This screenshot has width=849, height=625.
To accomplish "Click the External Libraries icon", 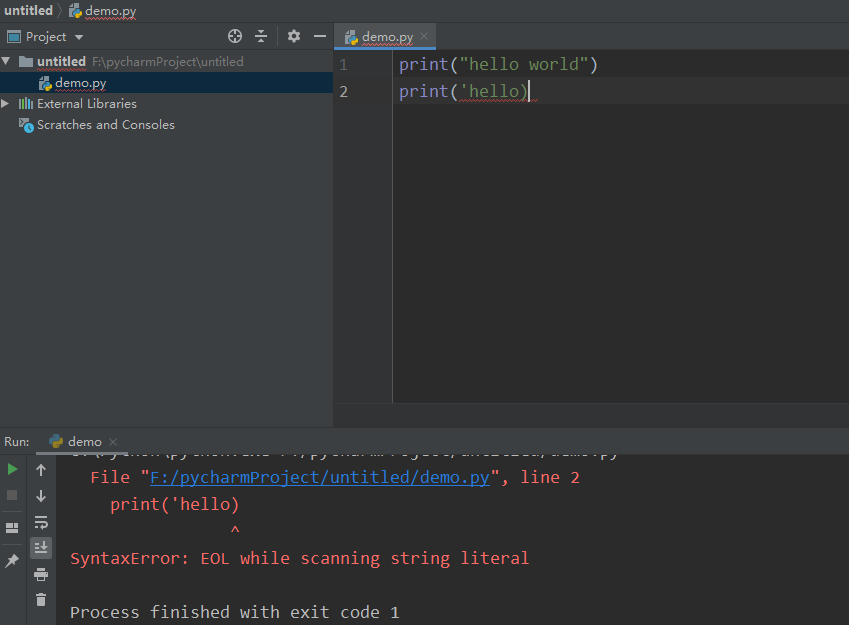I will click(x=25, y=103).
